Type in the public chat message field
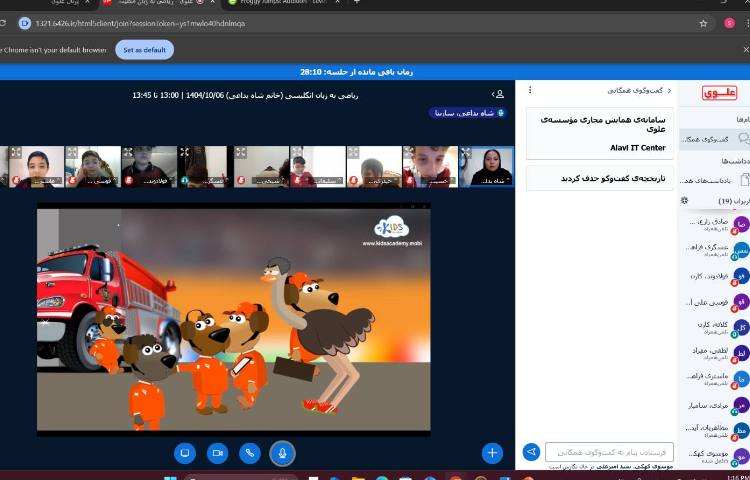 609,452
